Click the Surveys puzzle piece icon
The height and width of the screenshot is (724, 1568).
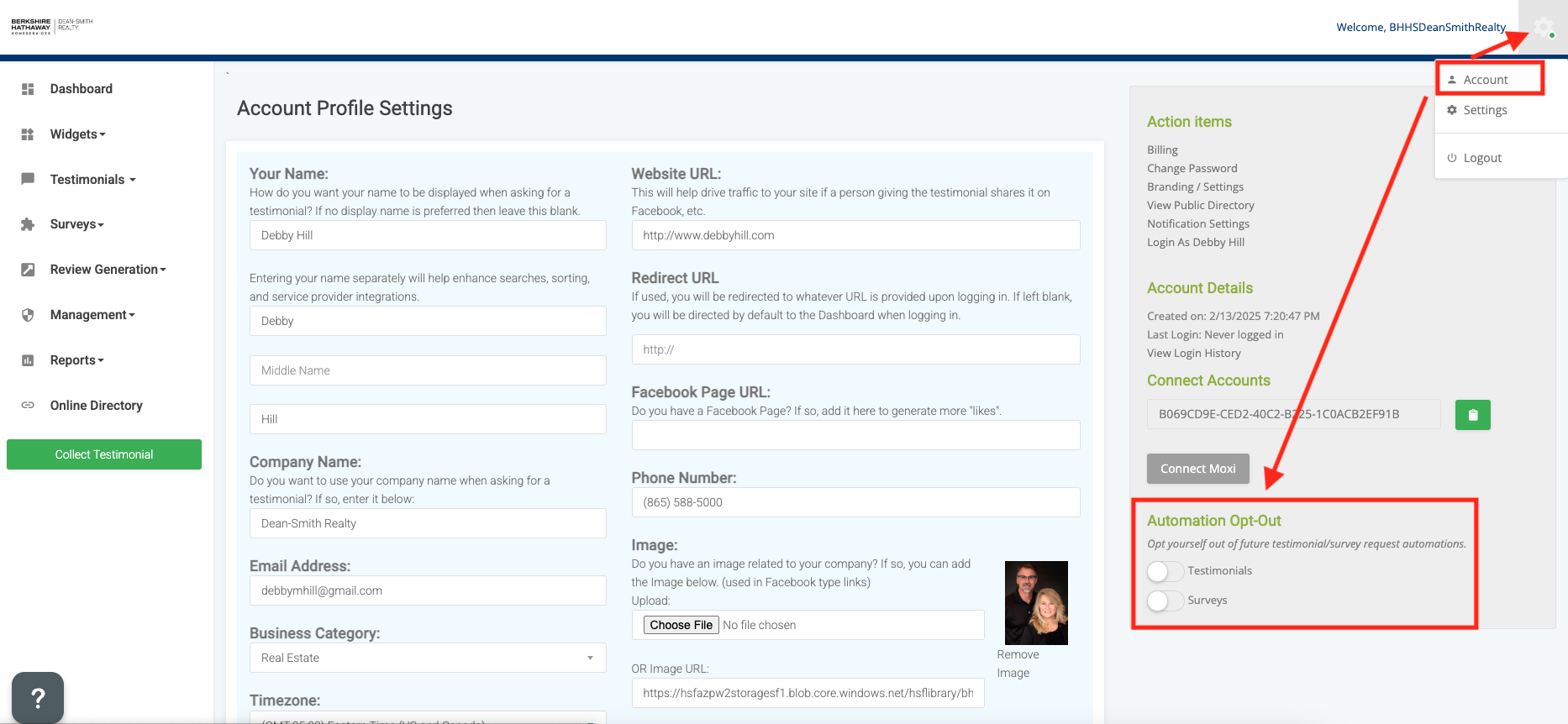point(28,224)
